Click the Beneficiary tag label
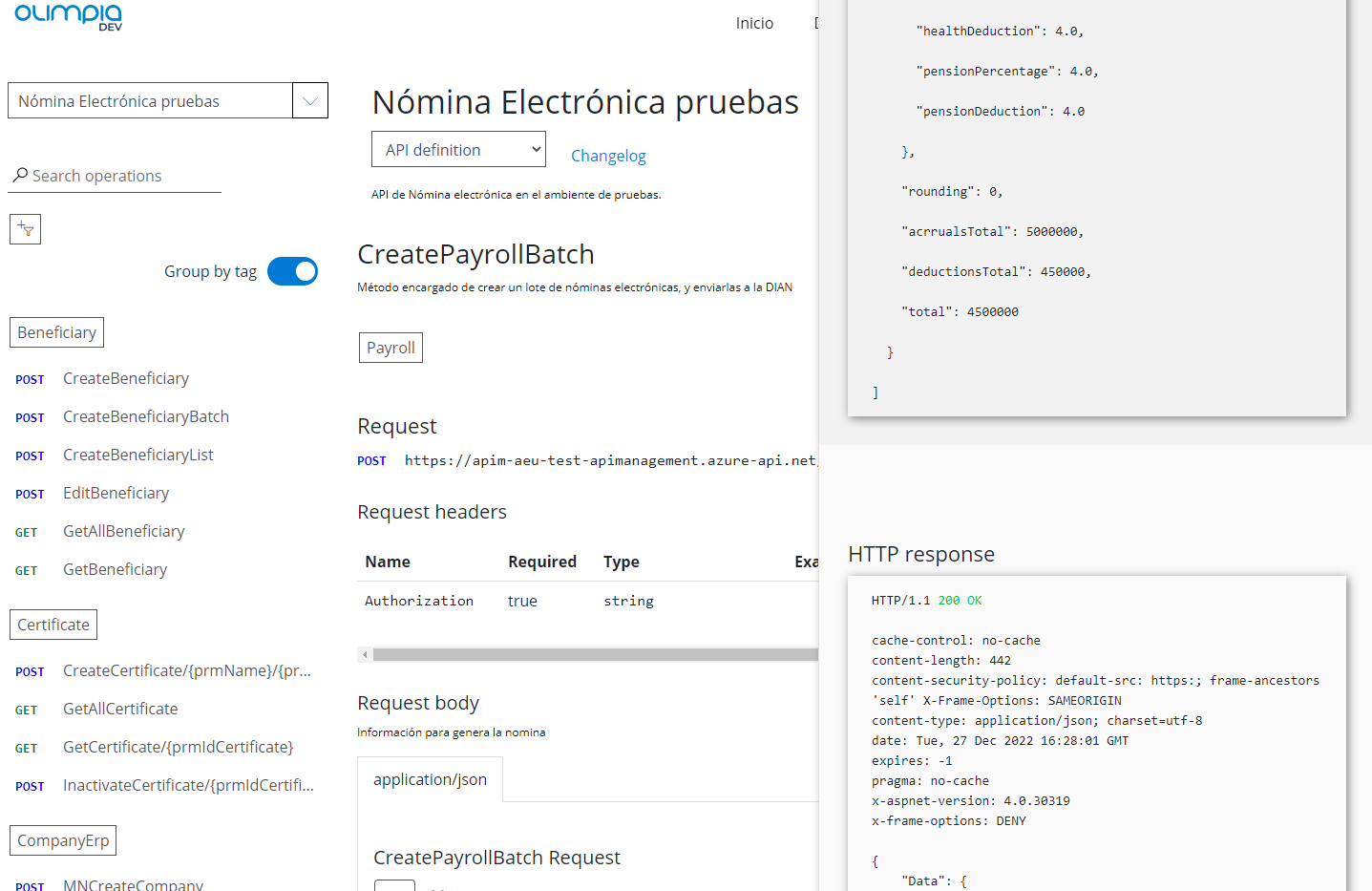Image resolution: width=1372 pixels, height=891 pixels. 56,332
